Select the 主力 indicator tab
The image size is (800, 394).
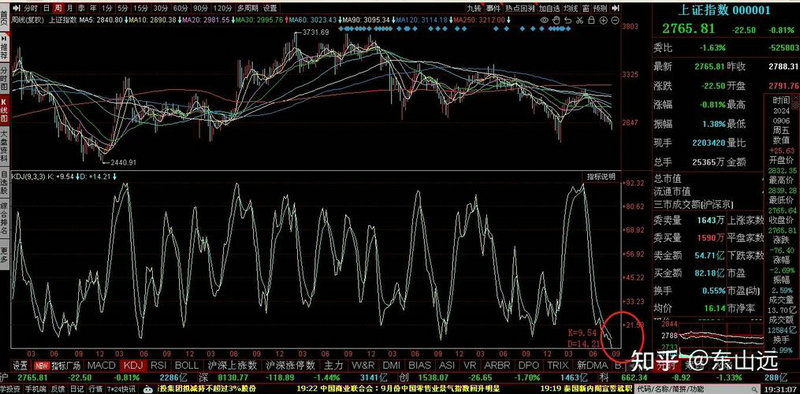click(333, 365)
